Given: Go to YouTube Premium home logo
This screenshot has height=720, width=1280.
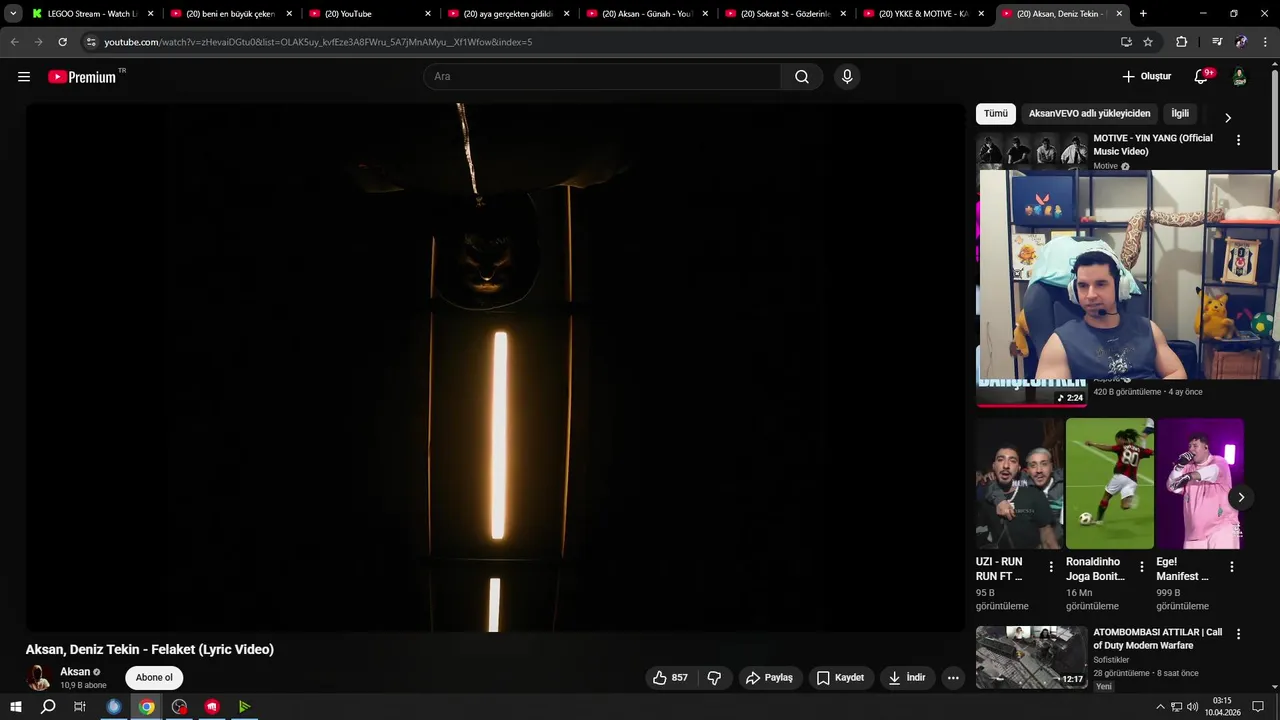Looking at the screenshot, I should [x=82, y=77].
